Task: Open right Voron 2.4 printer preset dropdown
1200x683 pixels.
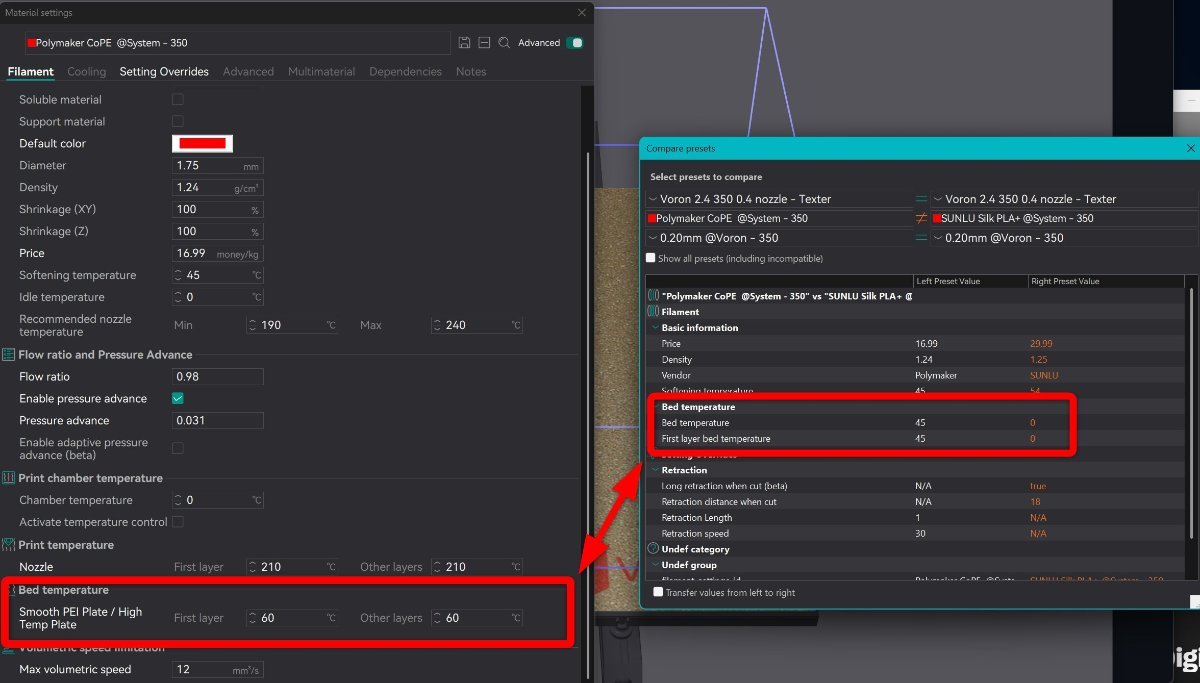Action: click(1064, 199)
